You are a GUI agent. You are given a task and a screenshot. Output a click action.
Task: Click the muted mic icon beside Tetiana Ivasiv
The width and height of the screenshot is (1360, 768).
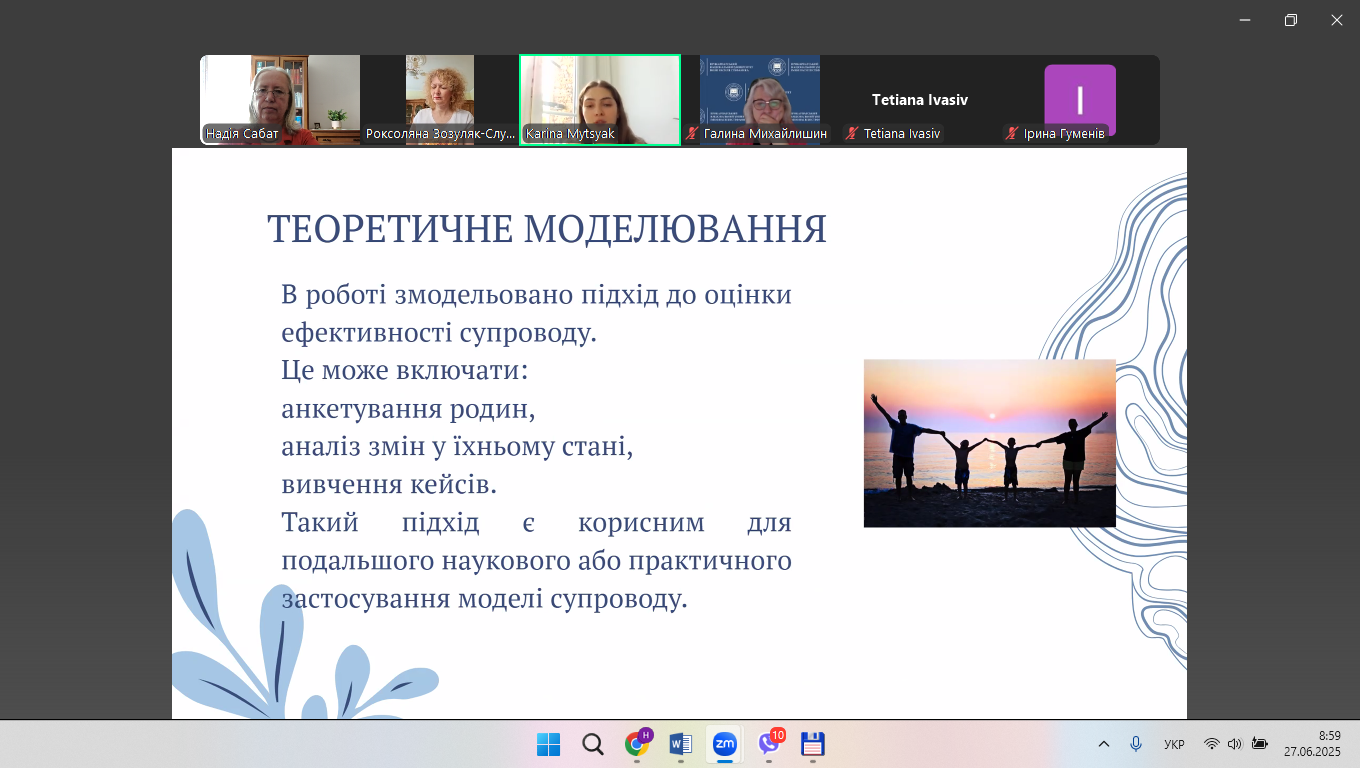(x=852, y=134)
